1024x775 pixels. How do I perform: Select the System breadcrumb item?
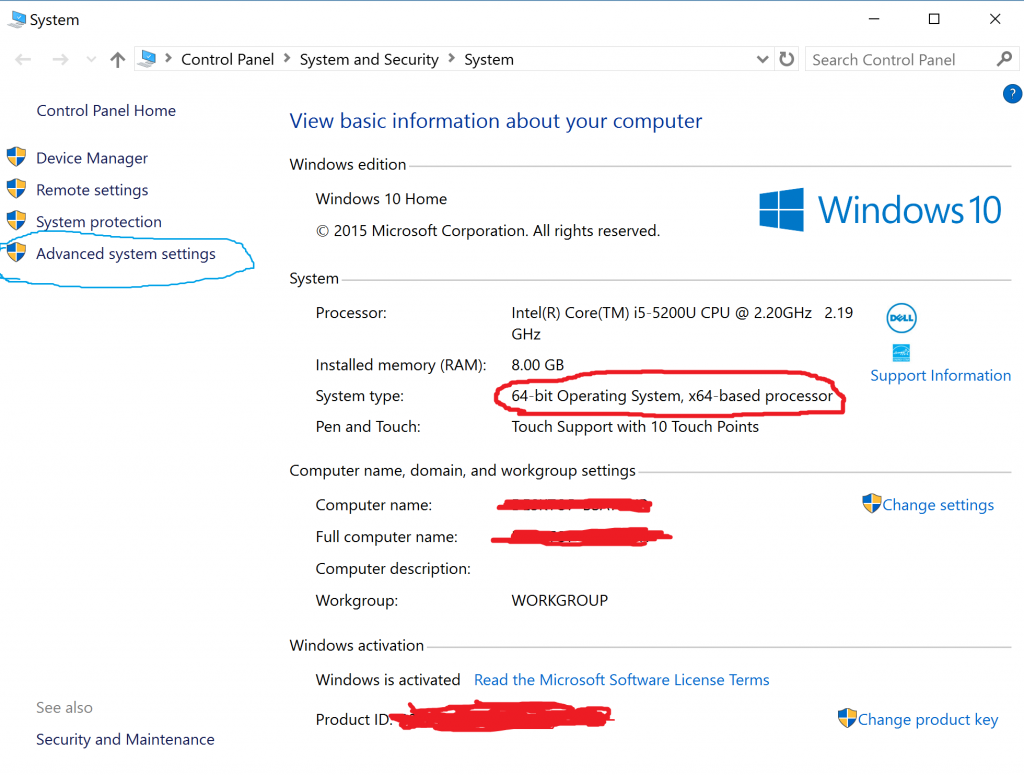(489, 59)
